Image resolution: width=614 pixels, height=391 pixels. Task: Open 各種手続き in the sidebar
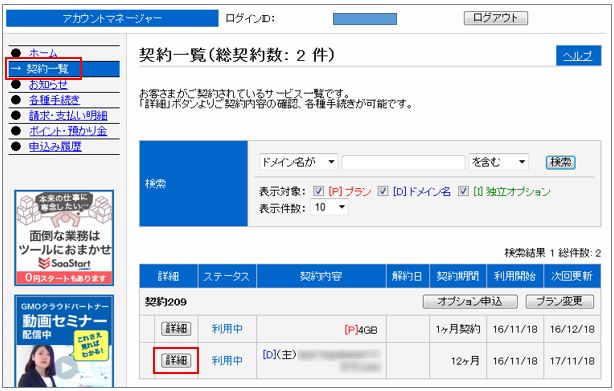tap(54, 100)
